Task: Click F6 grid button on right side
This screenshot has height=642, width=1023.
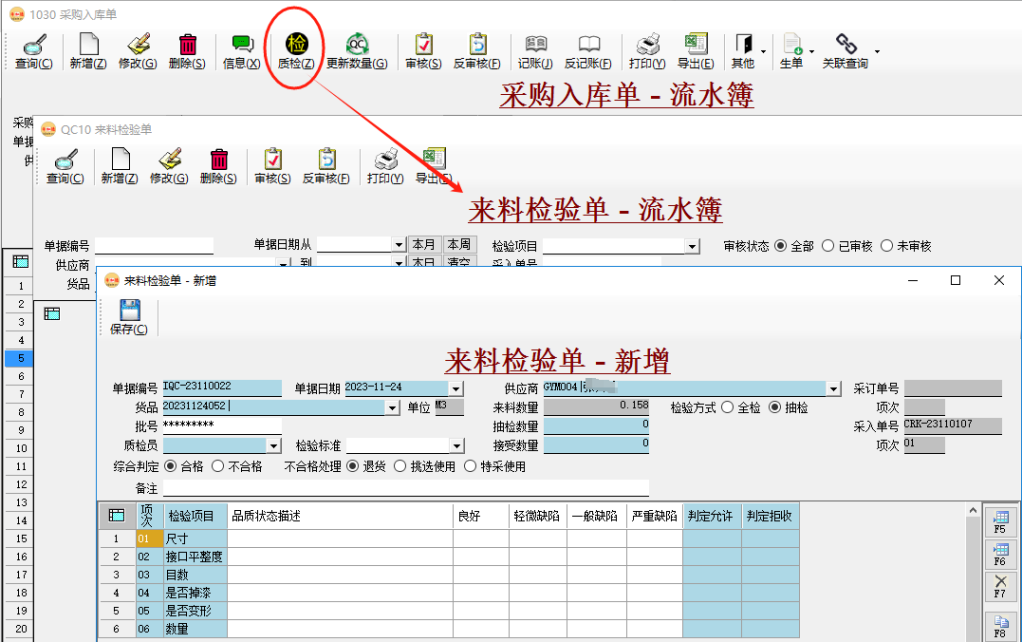Action: pos(1000,554)
